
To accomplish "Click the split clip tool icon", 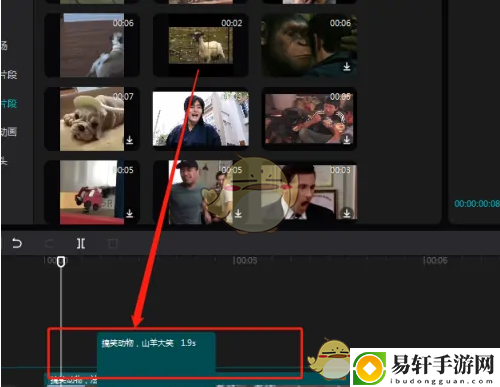I will [x=81, y=243].
